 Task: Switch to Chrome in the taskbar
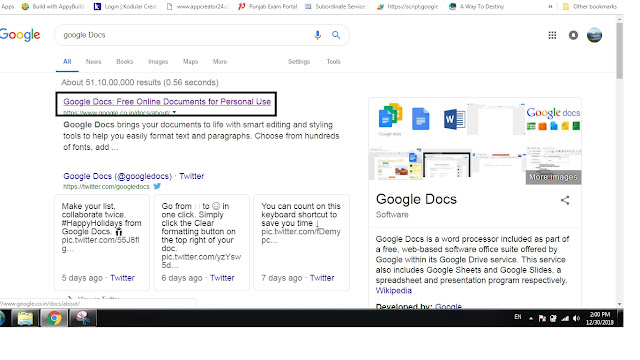(54, 318)
